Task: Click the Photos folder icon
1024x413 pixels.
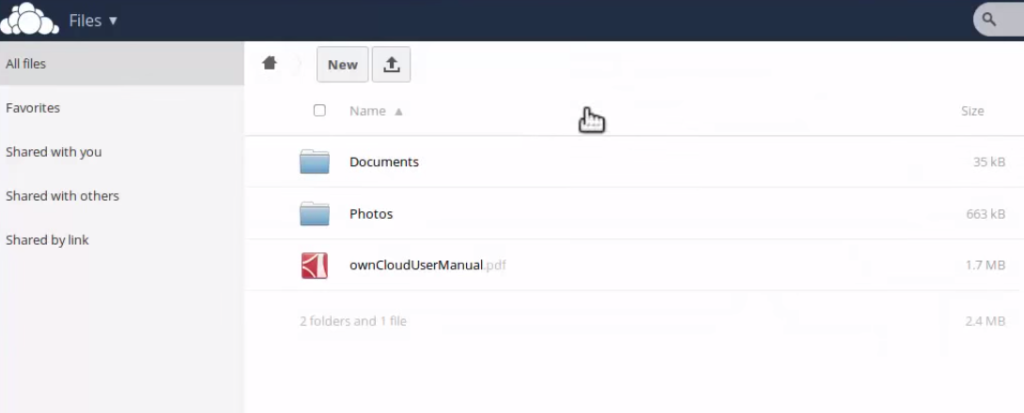Action: pos(314,214)
